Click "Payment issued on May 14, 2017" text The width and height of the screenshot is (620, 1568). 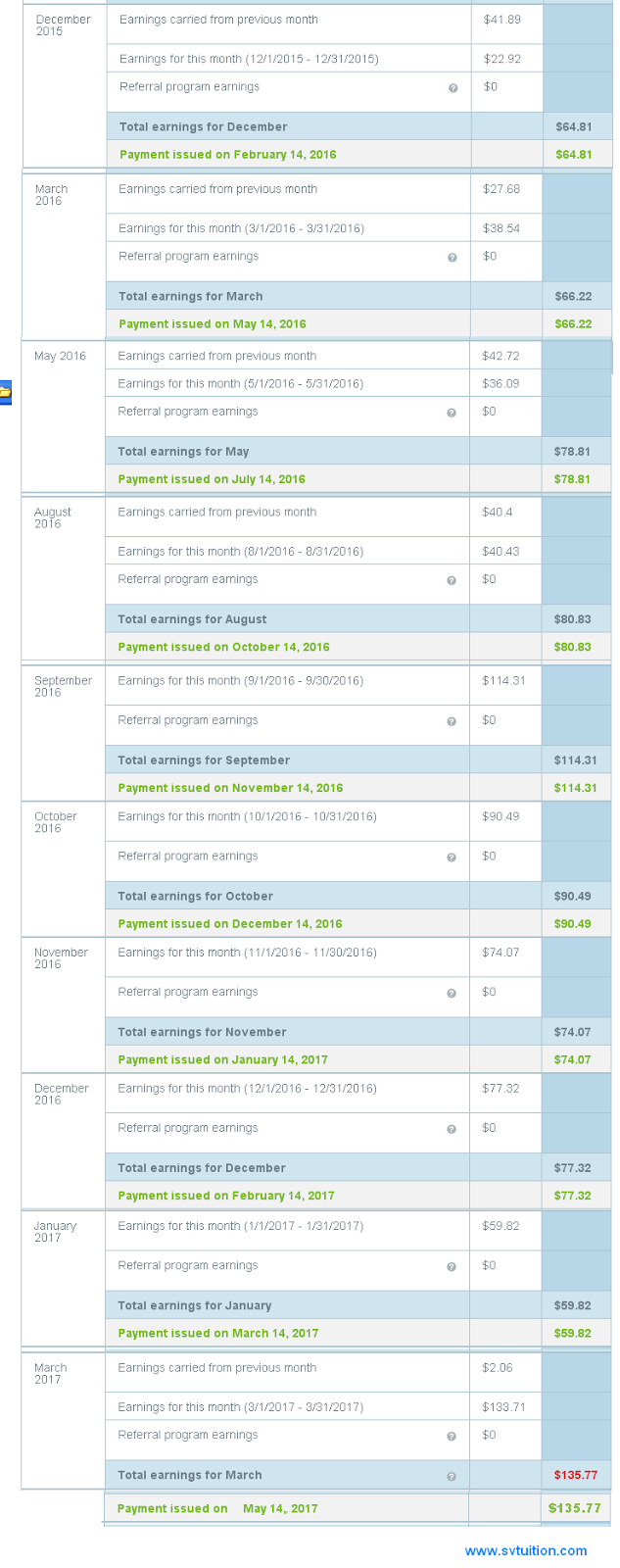pyautogui.click(x=217, y=1508)
